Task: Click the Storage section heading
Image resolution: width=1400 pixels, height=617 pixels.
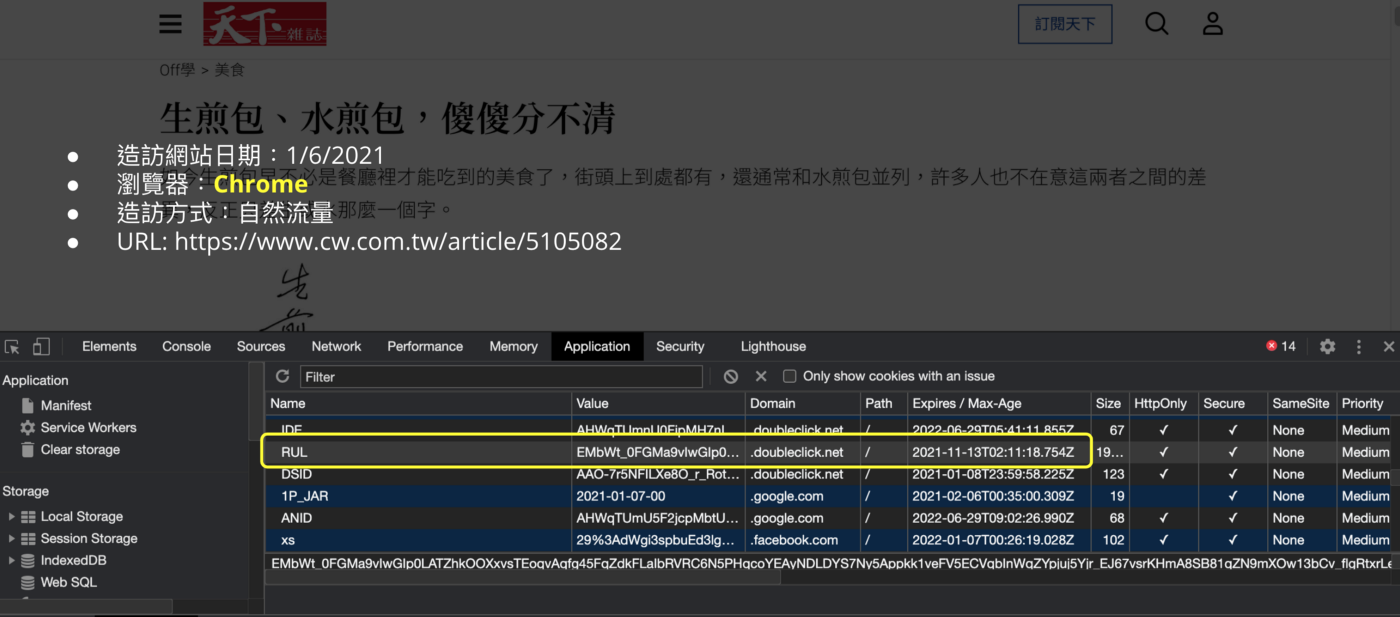Action: pos(26,492)
